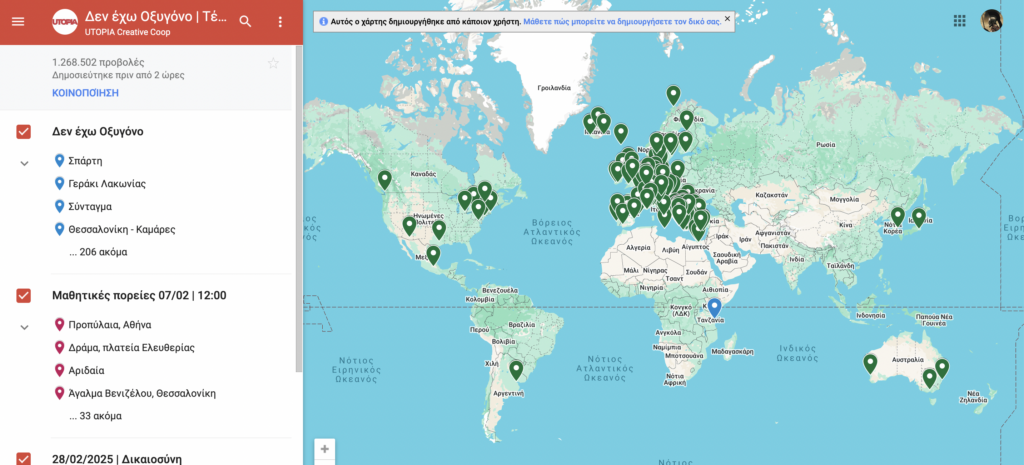Star this map with the star icon
The width and height of the screenshot is (1024, 465).
coord(273,64)
